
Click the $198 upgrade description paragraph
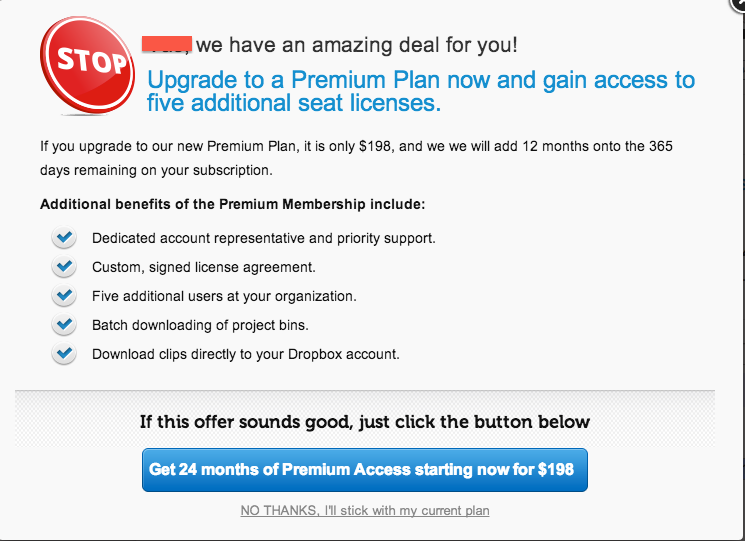[x=356, y=158]
